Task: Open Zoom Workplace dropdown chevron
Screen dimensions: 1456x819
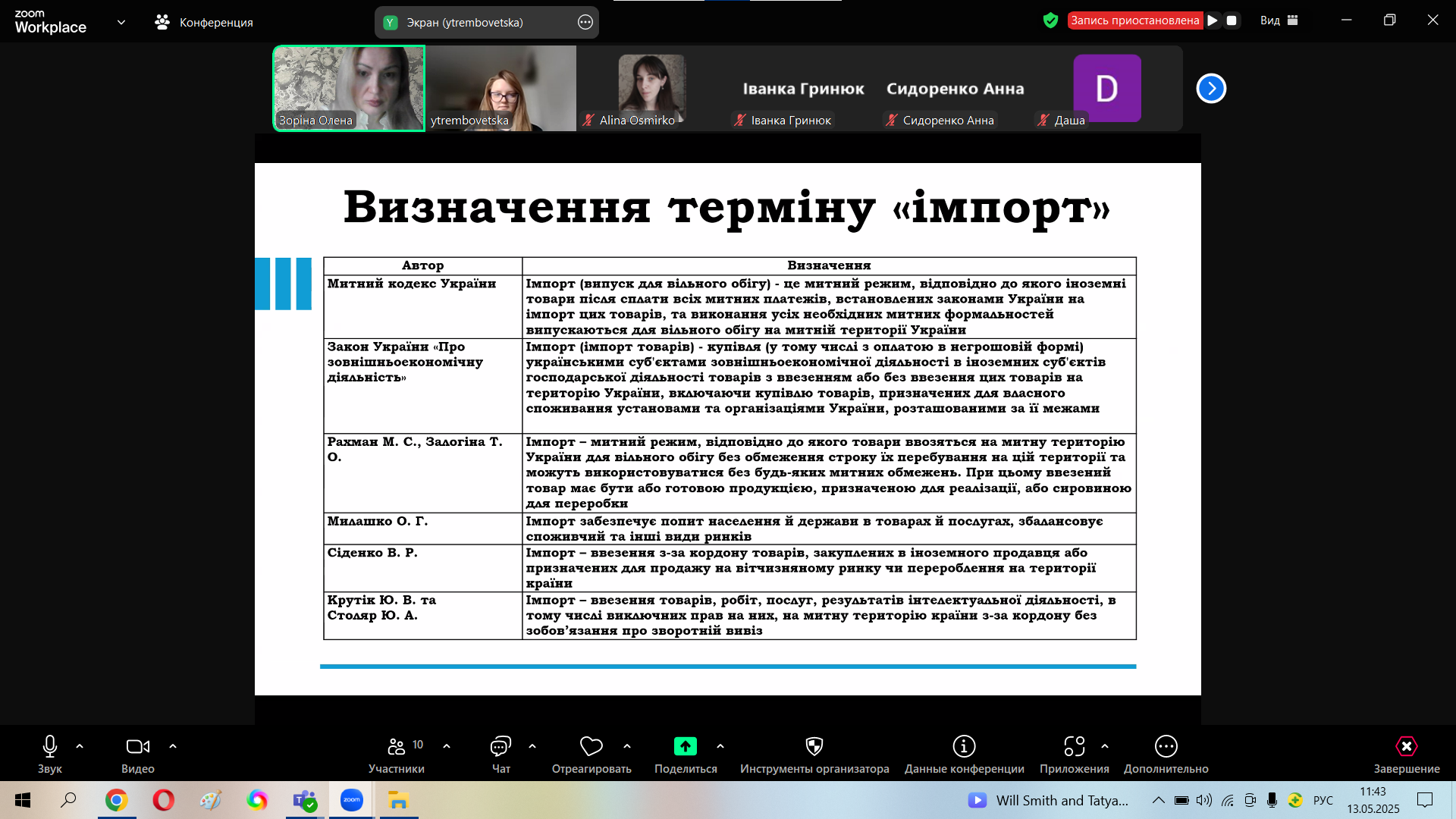Action: [121, 22]
